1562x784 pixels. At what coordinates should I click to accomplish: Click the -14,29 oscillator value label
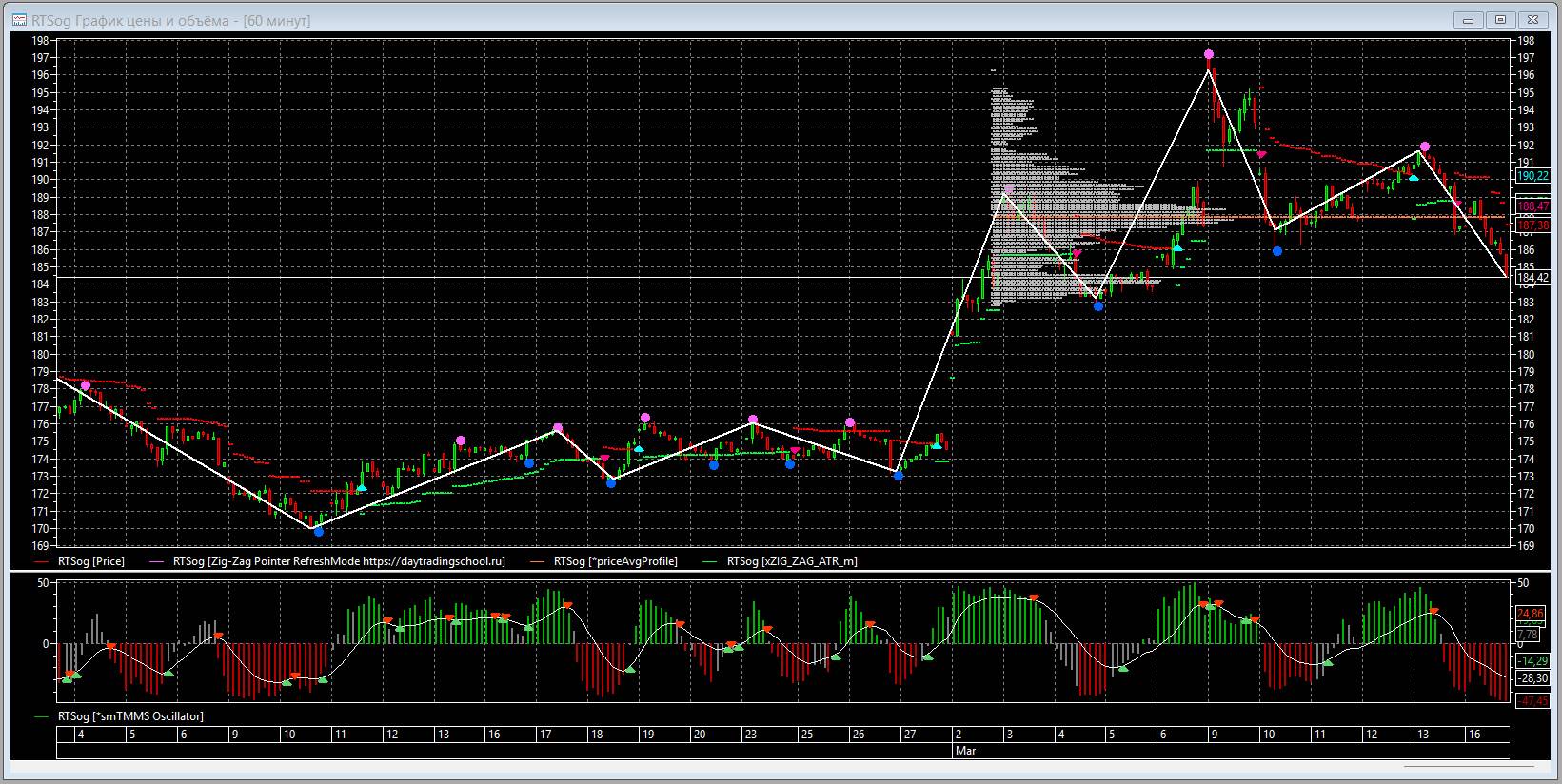[1532, 660]
